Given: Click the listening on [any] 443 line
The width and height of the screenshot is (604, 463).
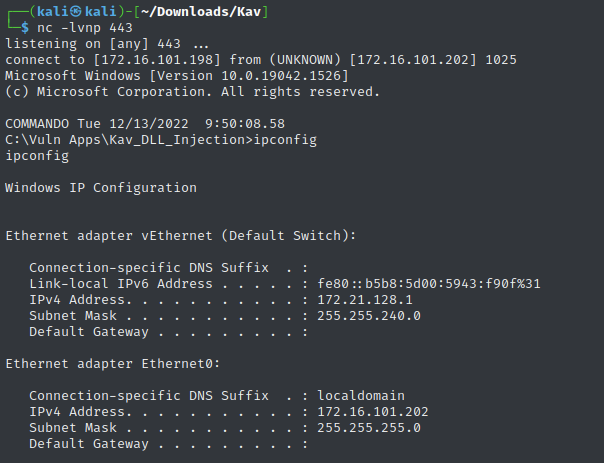Looking at the screenshot, I should [x=107, y=44].
